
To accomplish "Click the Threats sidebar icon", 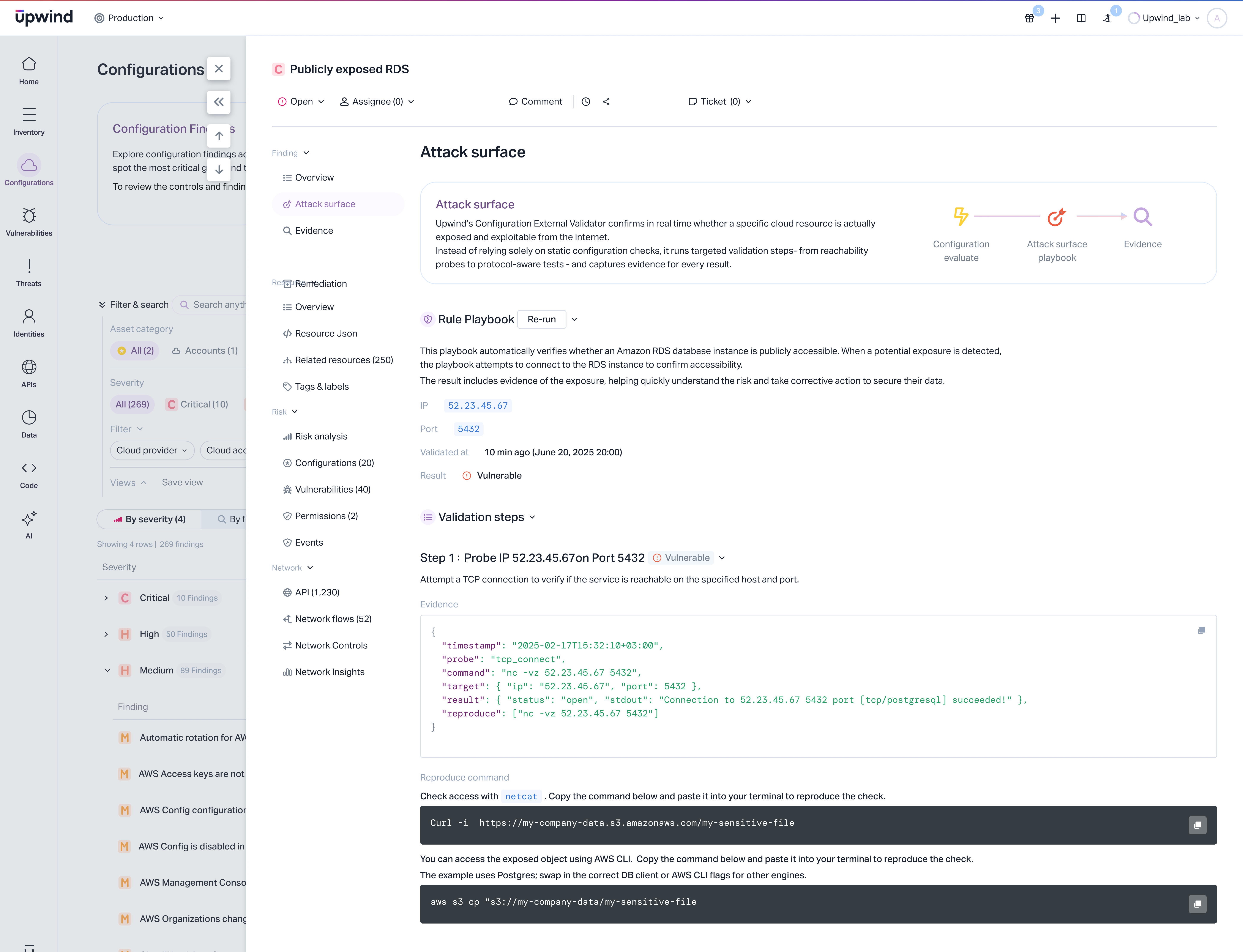I will click(x=29, y=272).
